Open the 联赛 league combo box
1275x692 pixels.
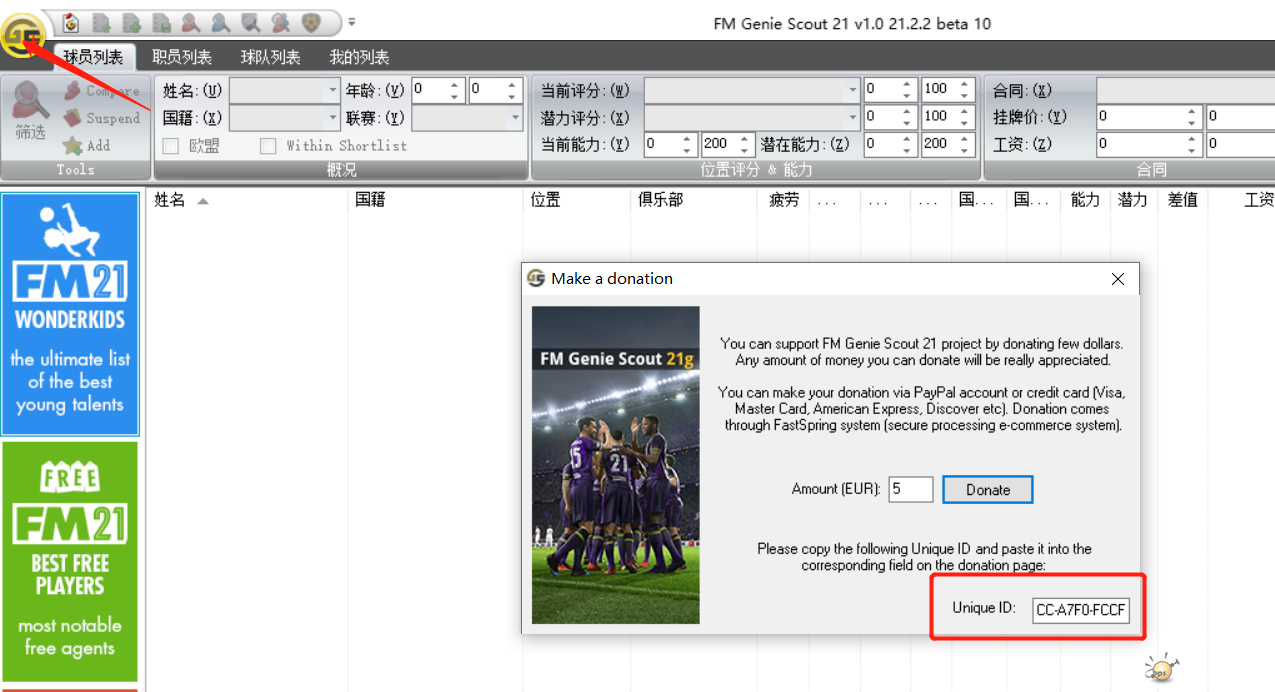(467, 118)
